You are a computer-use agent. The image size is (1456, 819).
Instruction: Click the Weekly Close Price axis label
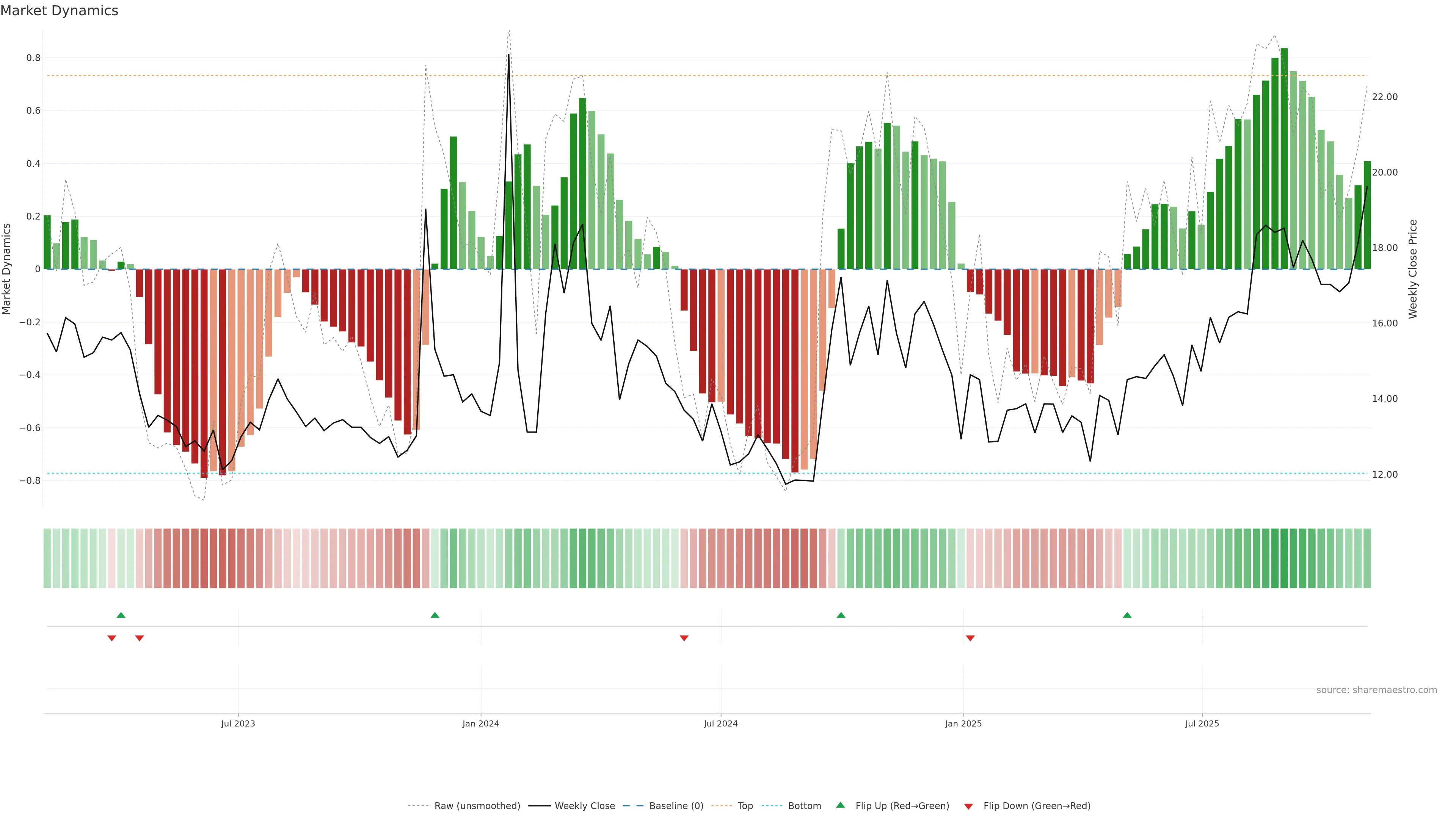(x=1413, y=269)
